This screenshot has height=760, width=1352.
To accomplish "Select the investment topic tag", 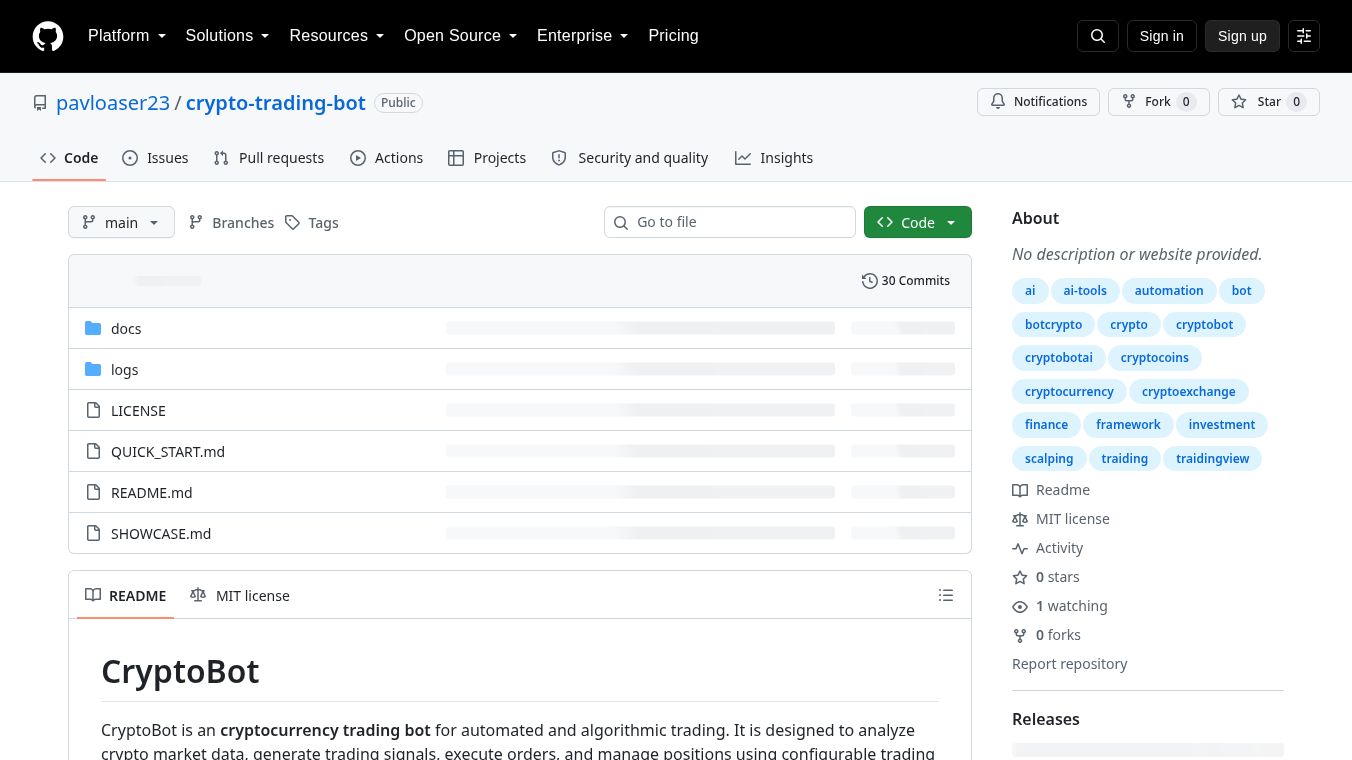I will point(1222,425).
